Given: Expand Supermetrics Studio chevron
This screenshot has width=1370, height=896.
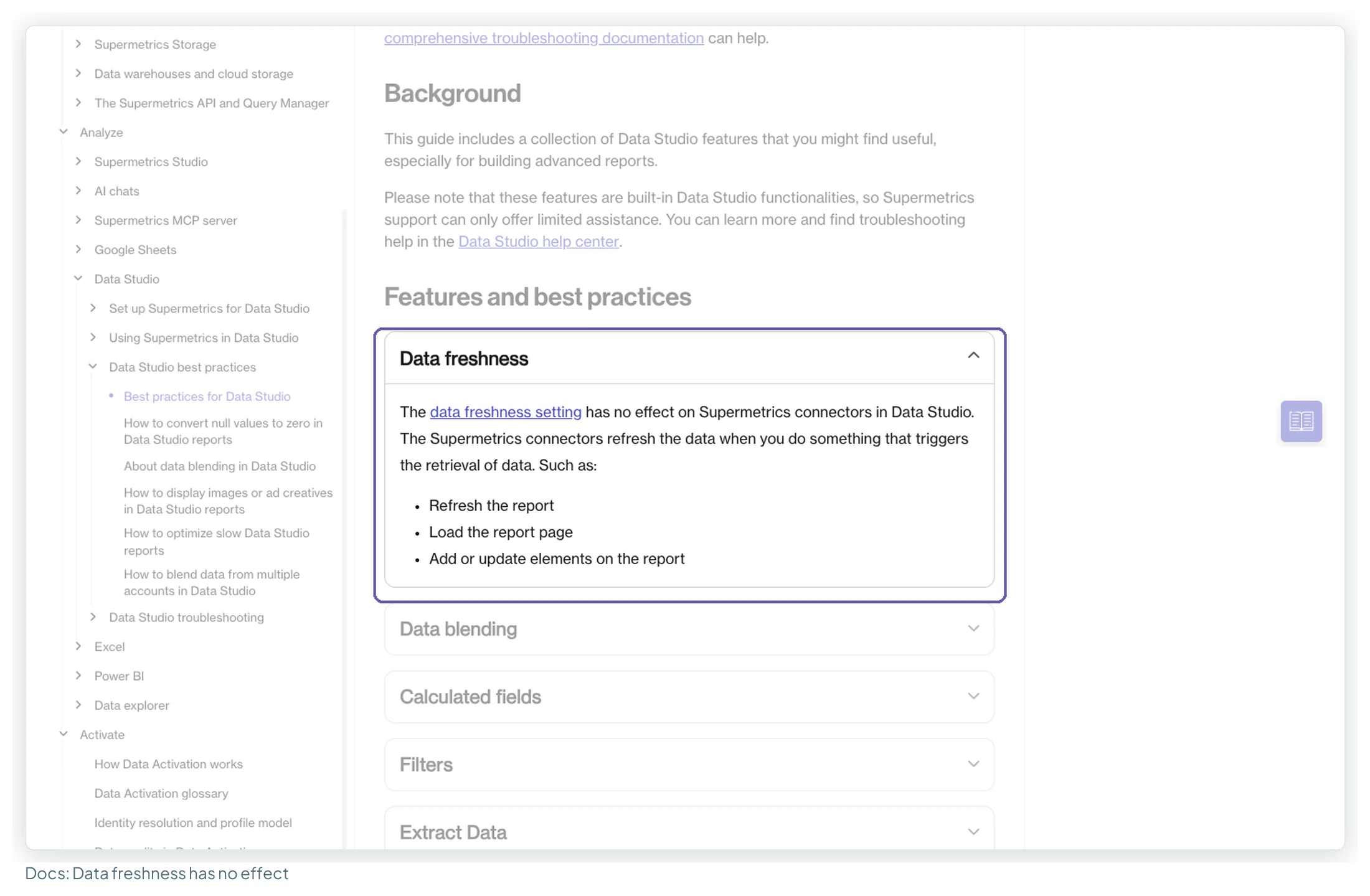Looking at the screenshot, I should click(78, 161).
